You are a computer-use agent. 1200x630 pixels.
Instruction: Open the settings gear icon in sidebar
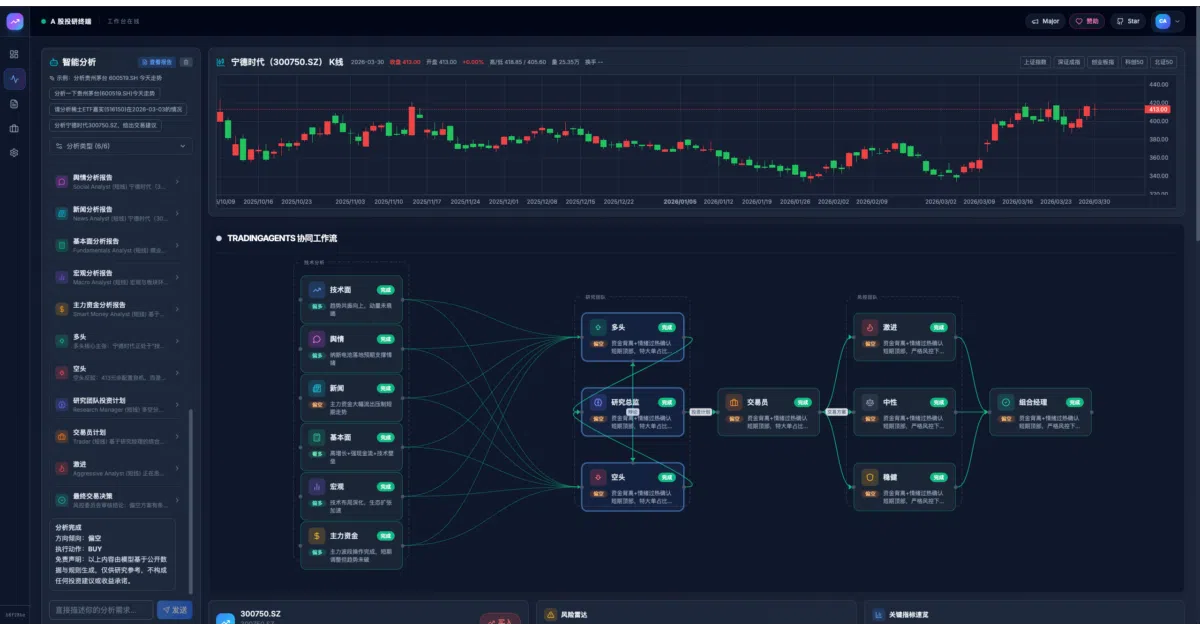tap(14, 153)
